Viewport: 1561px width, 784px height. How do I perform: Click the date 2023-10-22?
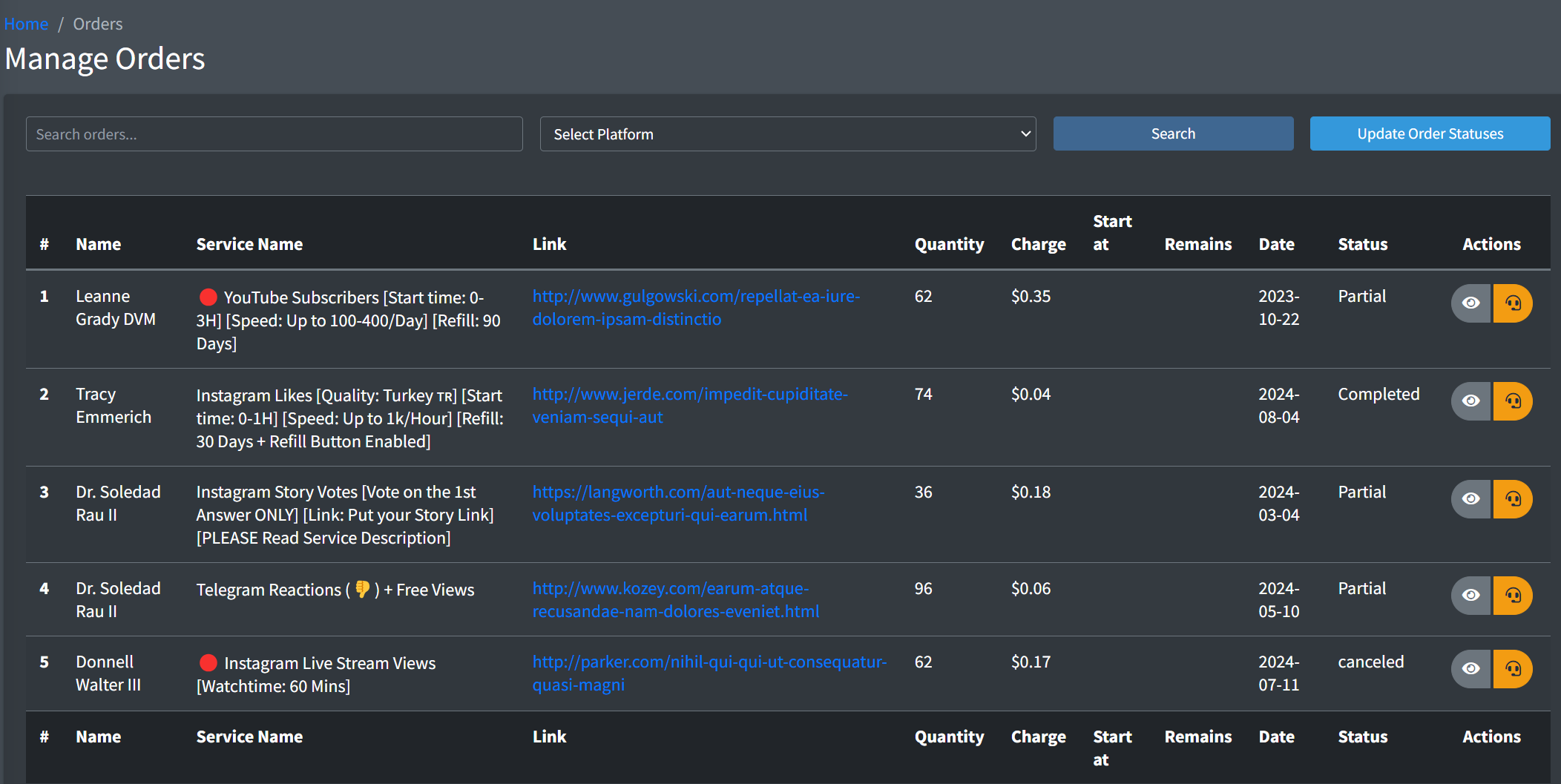(1279, 308)
